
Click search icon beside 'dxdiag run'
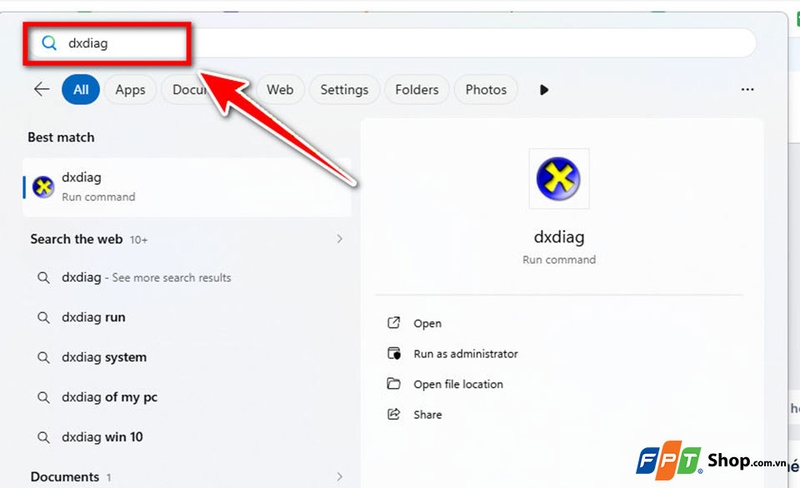[x=44, y=318]
